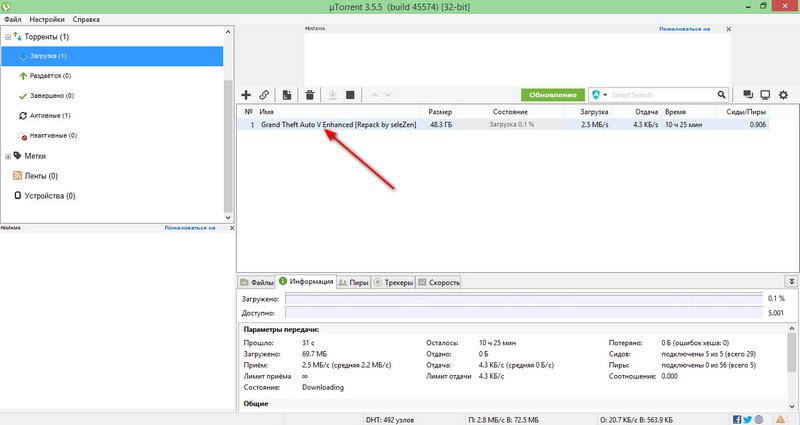Click the remote monitor icon in toolbar
Screen dimensions: 800x425
pyautogui.click(x=765, y=94)
